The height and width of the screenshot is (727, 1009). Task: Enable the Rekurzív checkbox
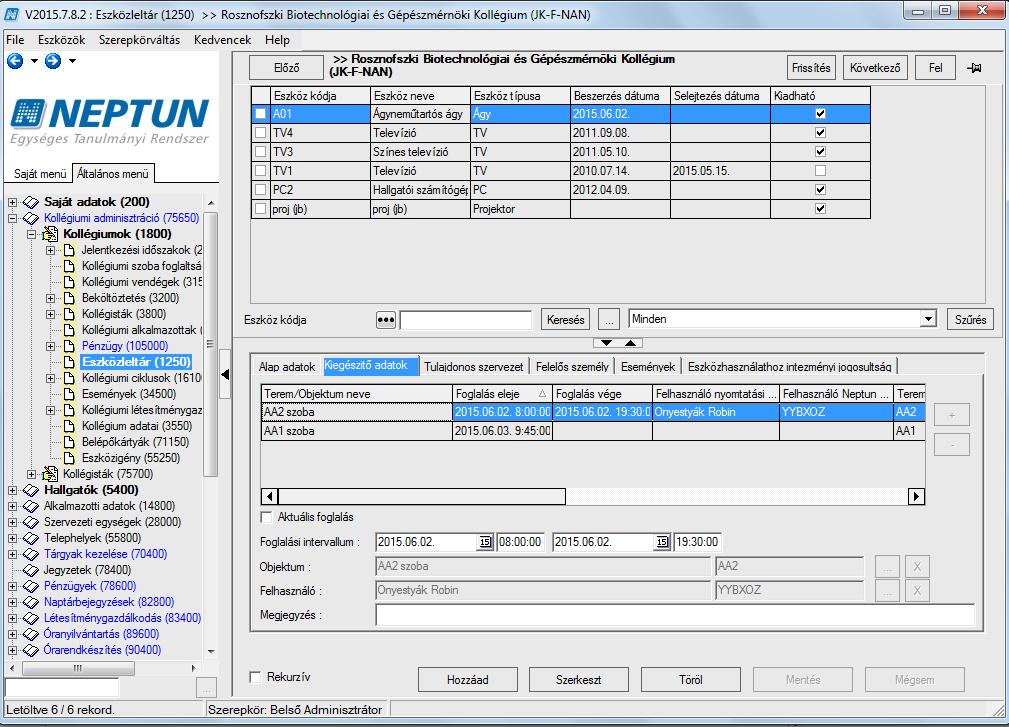pos(255,677)
